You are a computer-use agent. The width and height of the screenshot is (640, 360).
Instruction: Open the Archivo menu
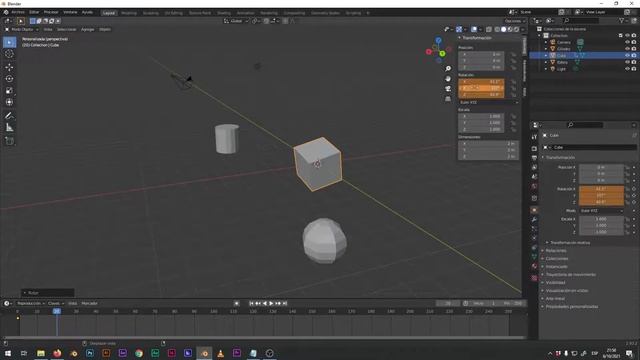coord(18,12)
